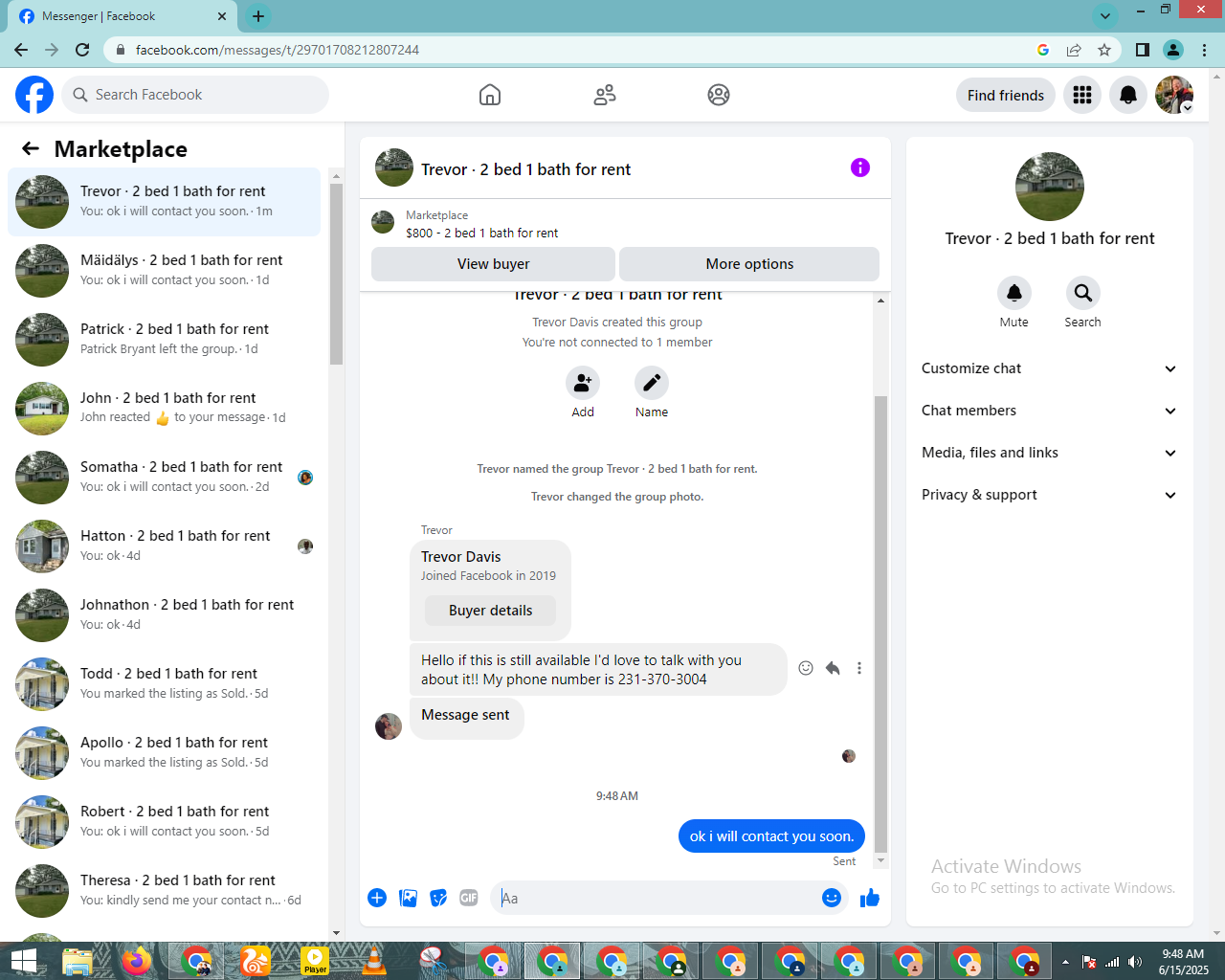
Task: Open VLC media player from the taskbar
Action: pyautogui.click(x=374, y=961)
